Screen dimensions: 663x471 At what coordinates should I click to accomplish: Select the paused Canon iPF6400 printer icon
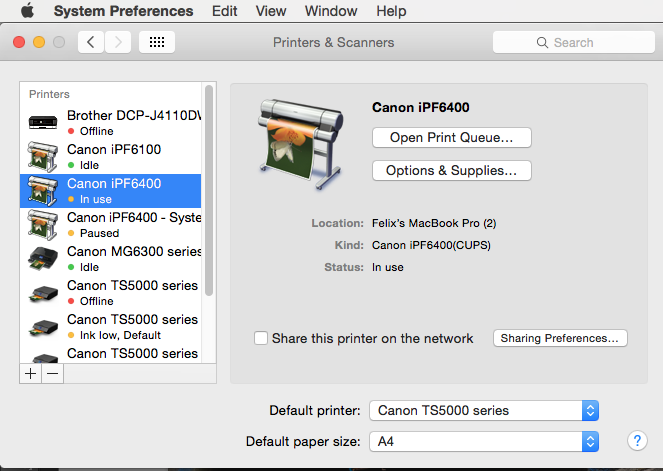click(x=43, y=224)
